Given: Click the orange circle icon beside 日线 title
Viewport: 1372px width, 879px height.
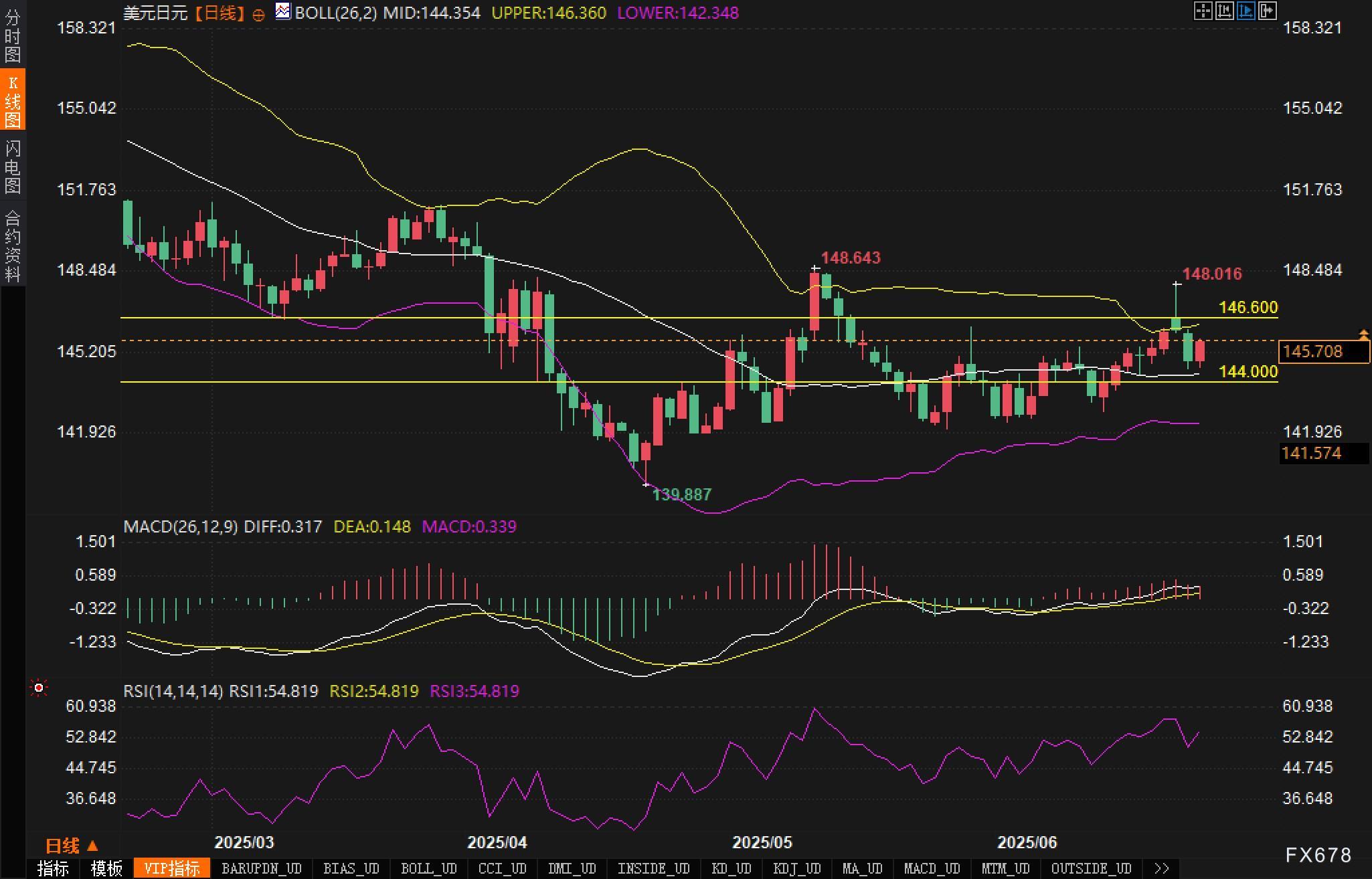Looking at the screenshot, I should (x=258, y=15).
